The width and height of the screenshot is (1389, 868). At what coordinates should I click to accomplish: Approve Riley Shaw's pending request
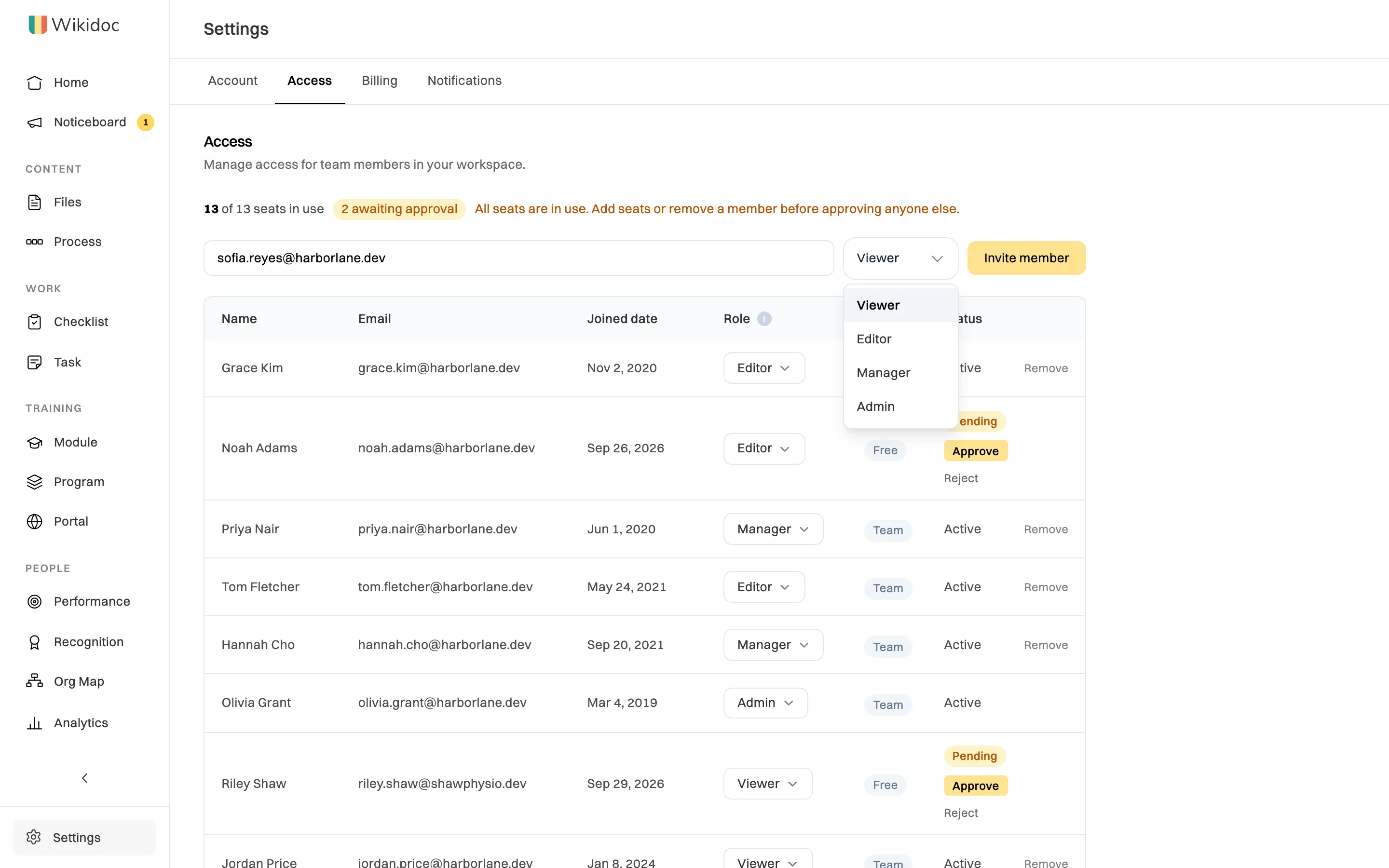(975, 786)
